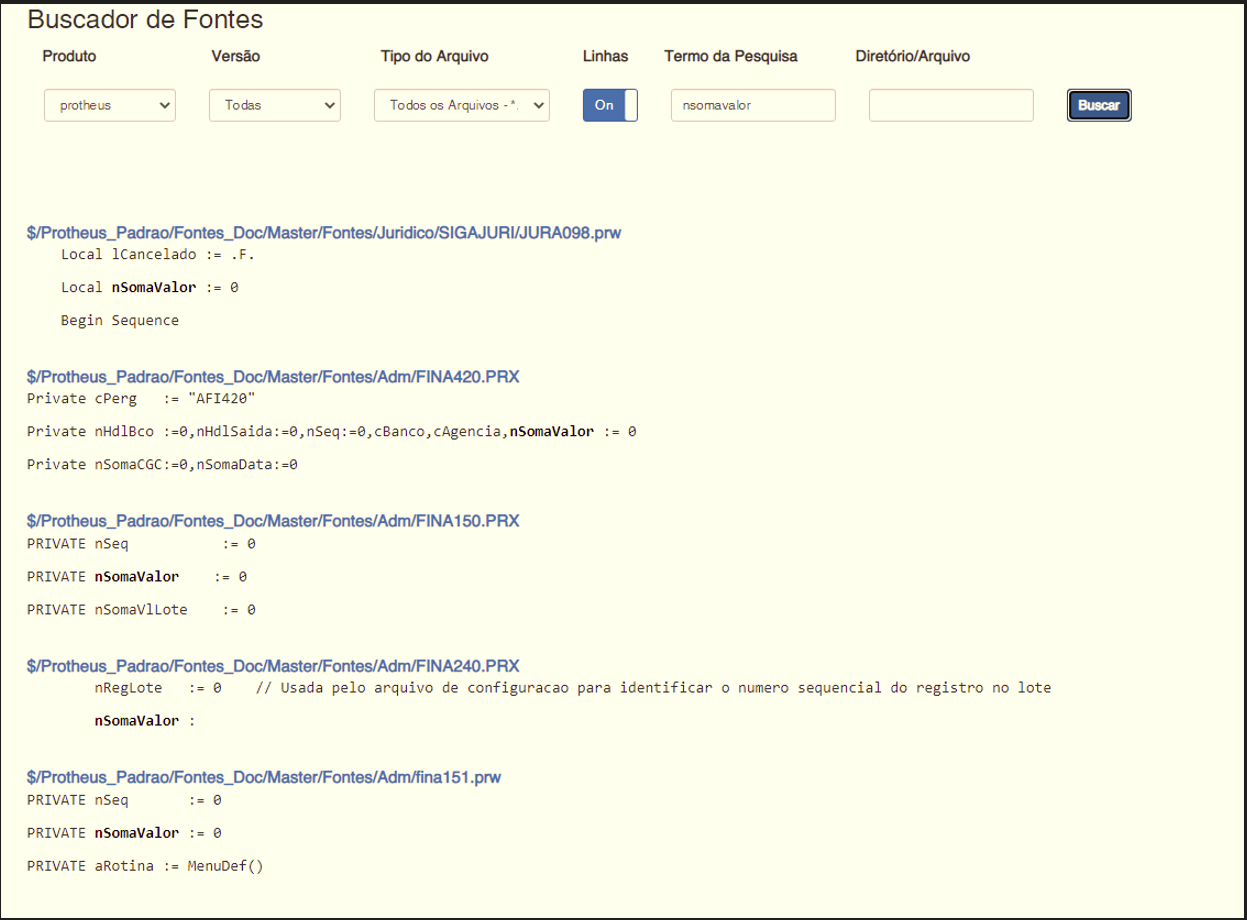Select the Begin Sequence code line
The image size is (1247, 920).
coord(119,321)
